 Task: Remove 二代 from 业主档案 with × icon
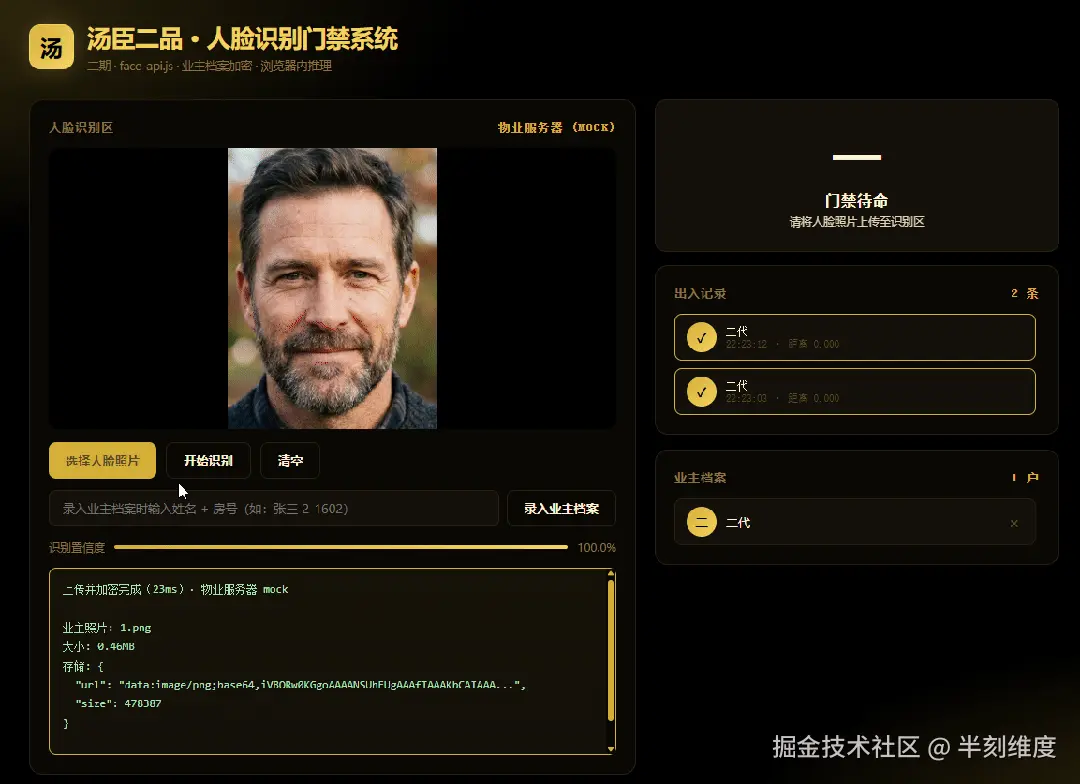(1014, 524)
